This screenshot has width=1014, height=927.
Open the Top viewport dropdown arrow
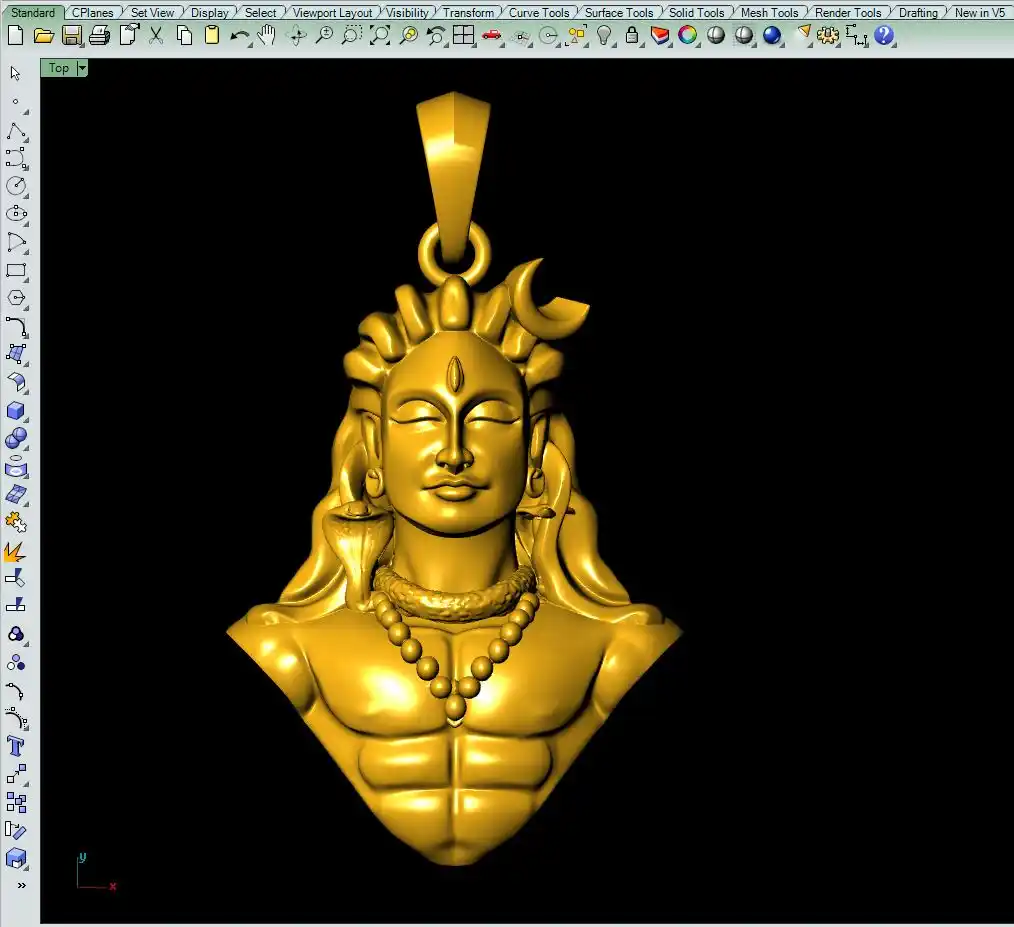[x=82, y=68]
